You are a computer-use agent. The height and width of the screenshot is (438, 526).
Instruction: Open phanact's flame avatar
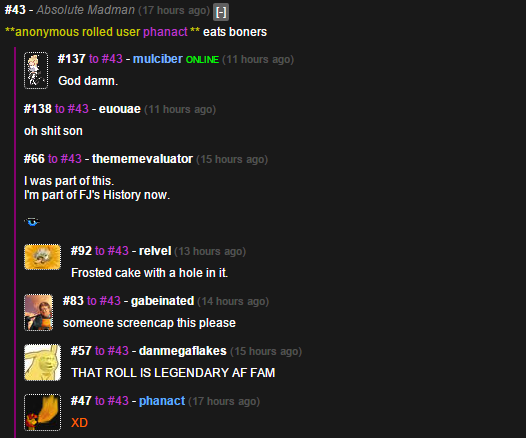(43, 413)
